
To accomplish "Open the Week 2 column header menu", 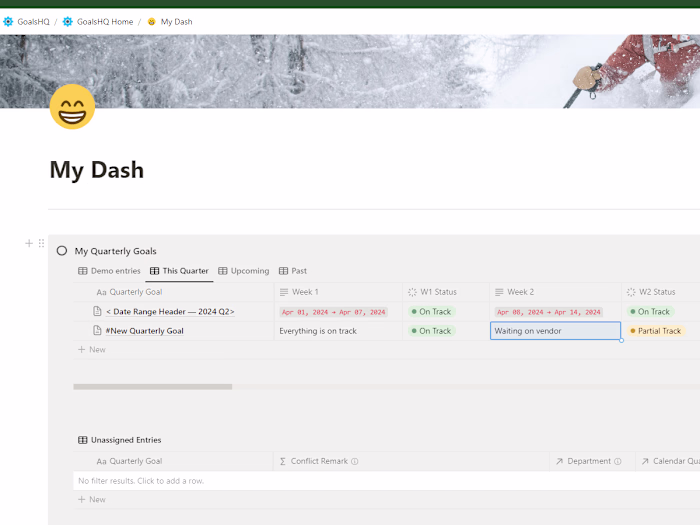I will [x=555, y=292].
